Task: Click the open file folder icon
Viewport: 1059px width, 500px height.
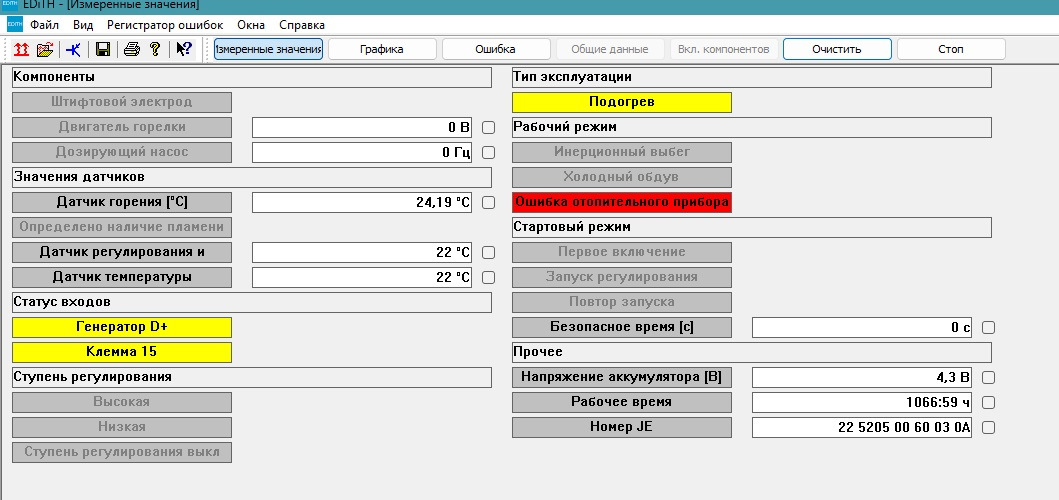Action: pos(44,49)
